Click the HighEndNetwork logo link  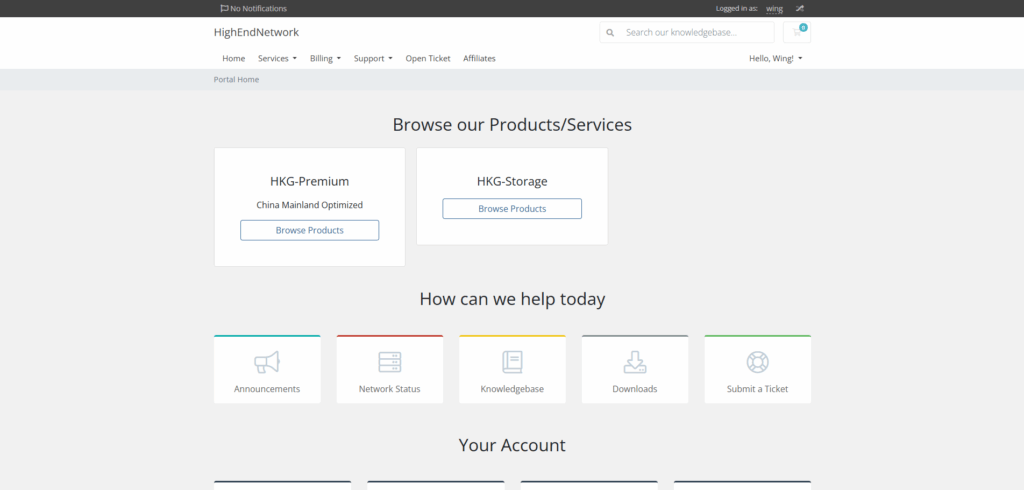[256, 32]
